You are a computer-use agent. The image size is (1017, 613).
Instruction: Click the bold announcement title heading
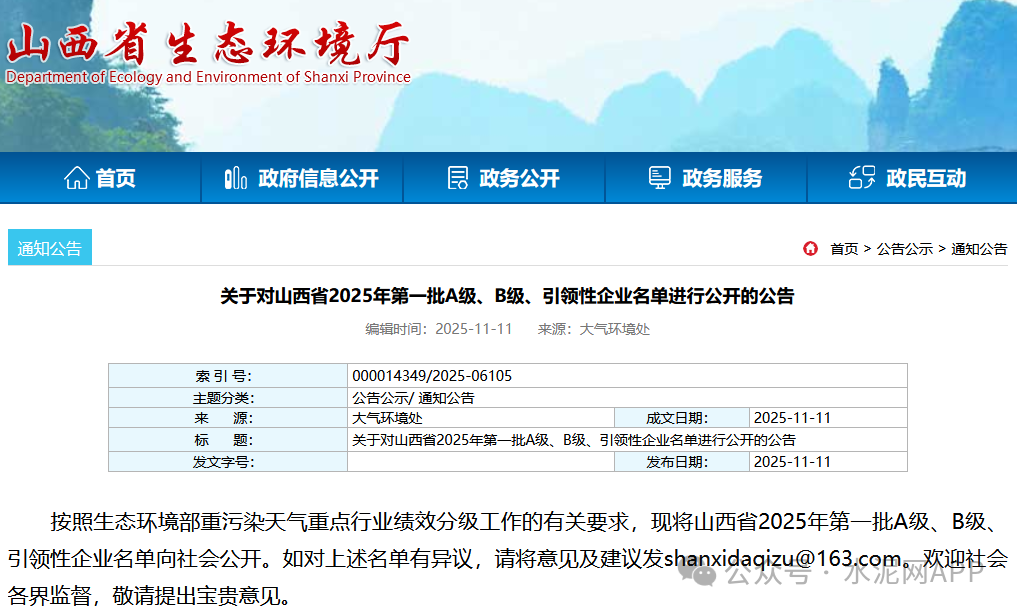(x=507, y=296)
